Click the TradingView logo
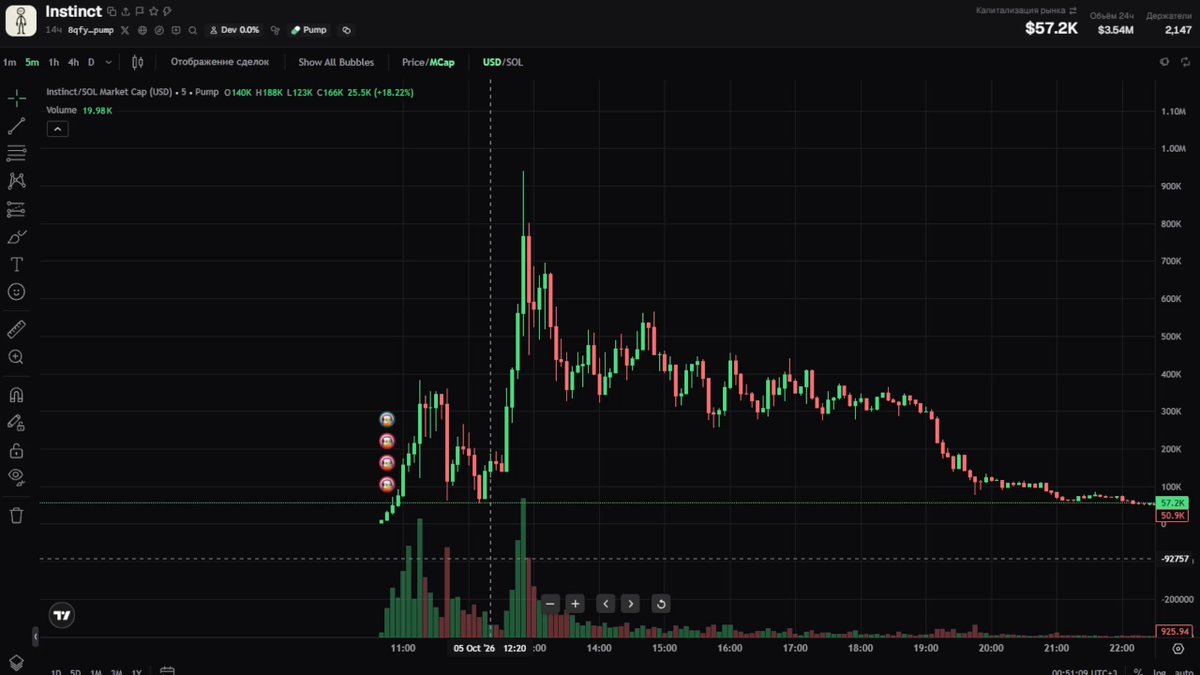 tap(62, 616)
